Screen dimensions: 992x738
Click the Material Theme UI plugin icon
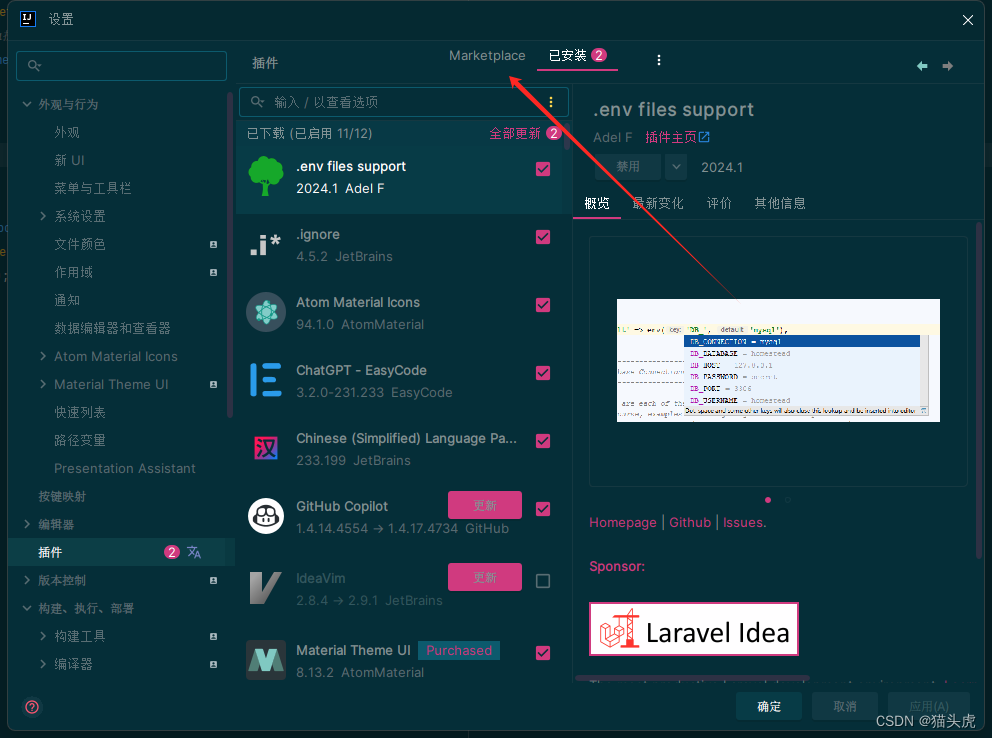click(266, 660)
